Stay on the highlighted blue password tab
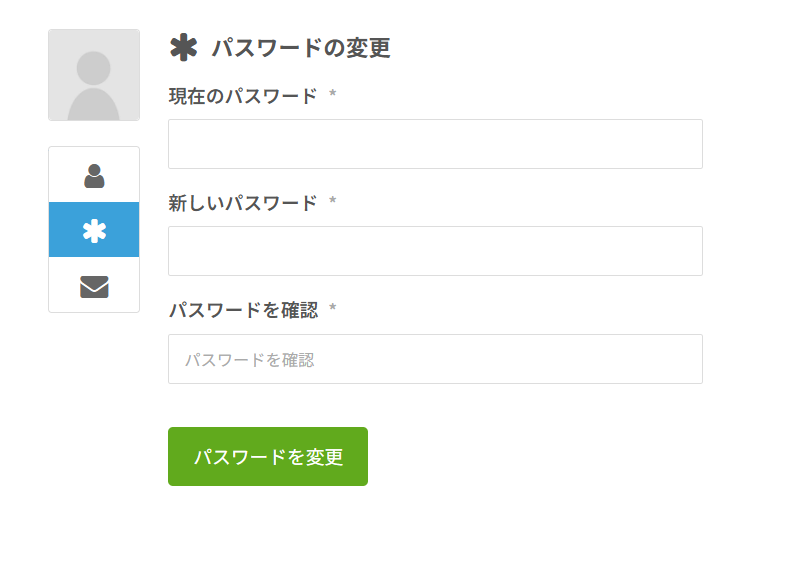The width and height of the screenshot is (802, 563). 94,230
